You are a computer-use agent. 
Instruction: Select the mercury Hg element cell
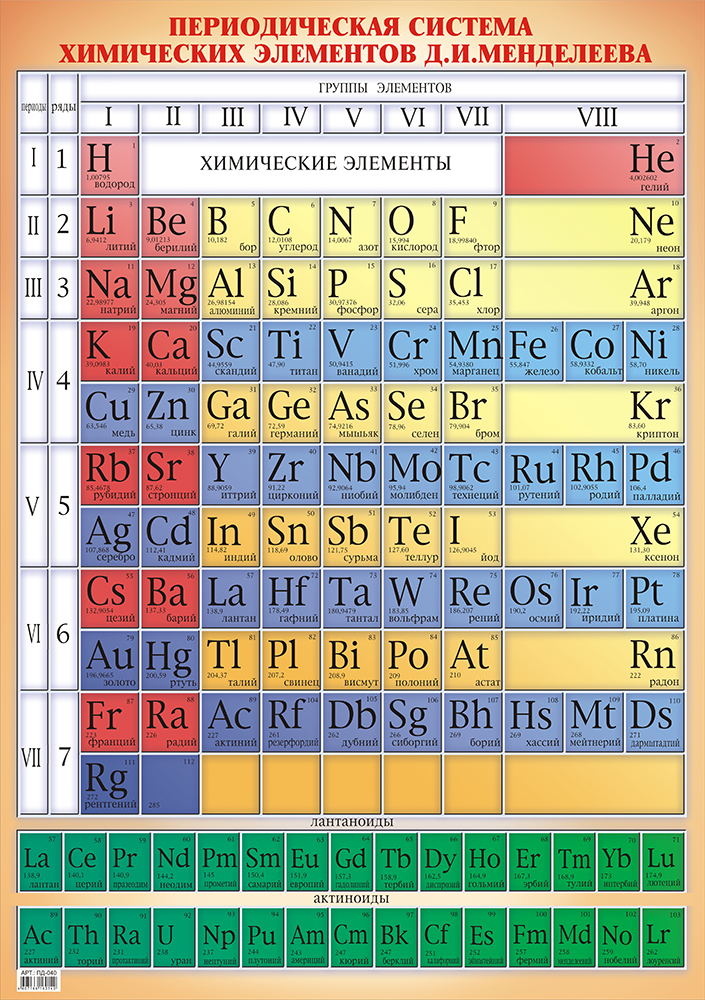click(x=171, y=660)
